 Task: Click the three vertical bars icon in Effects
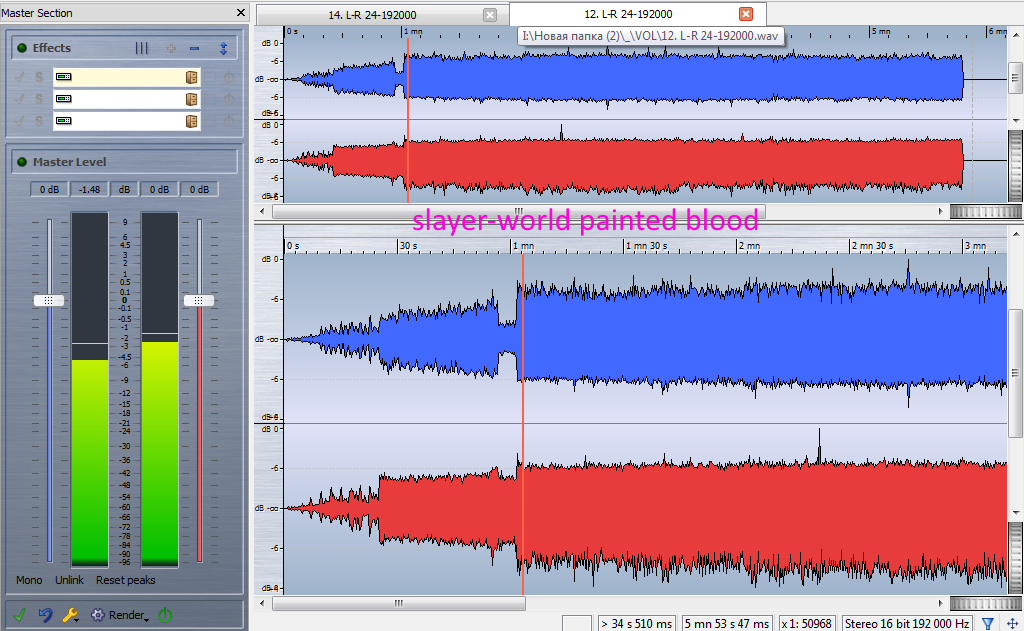pos(142,48)
